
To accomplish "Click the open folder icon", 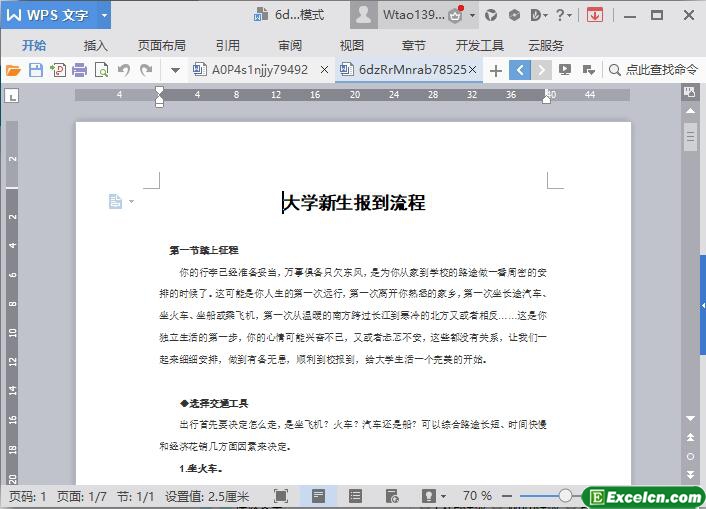I will tap(14, 70).
